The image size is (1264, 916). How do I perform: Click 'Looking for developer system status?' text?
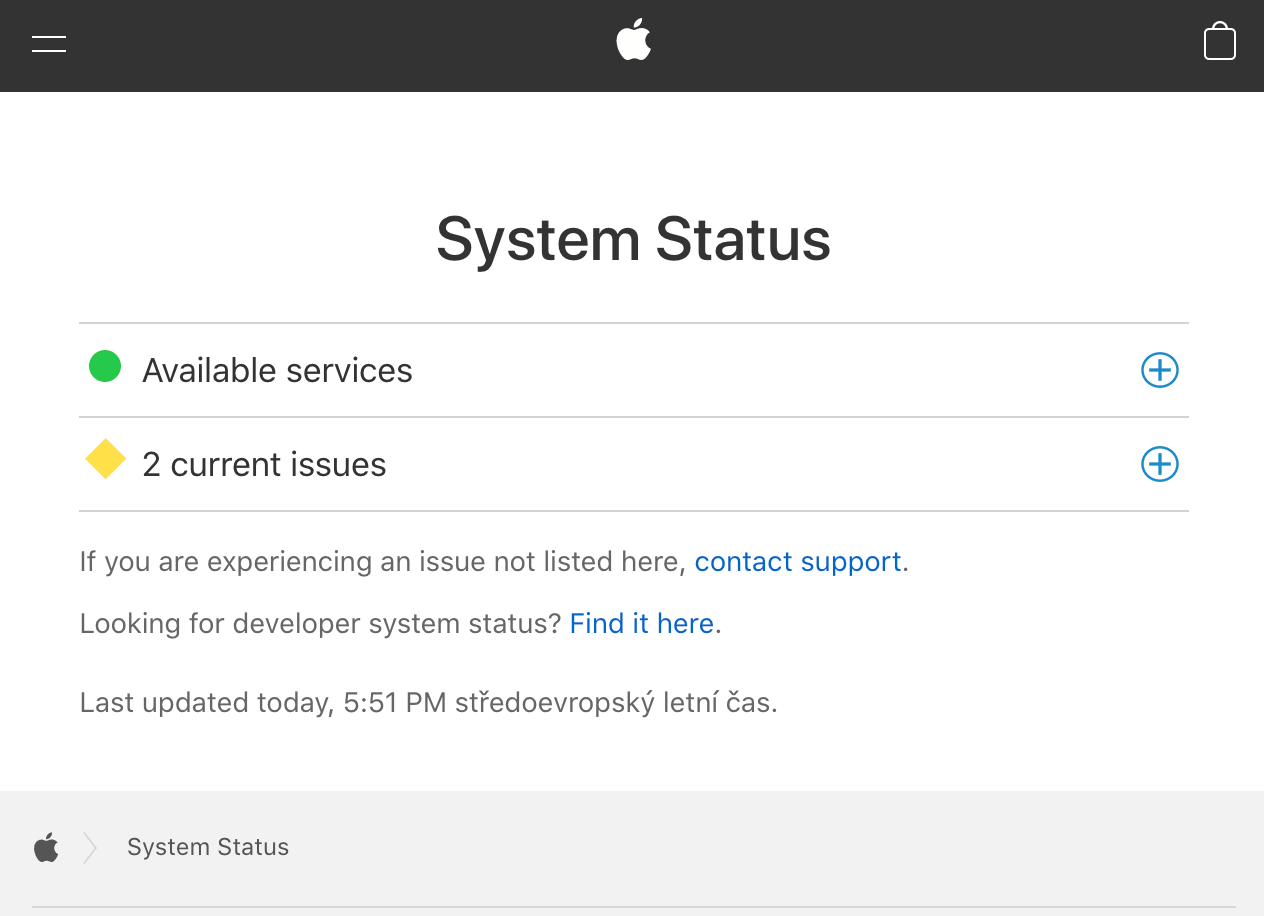tap(320, 624)
